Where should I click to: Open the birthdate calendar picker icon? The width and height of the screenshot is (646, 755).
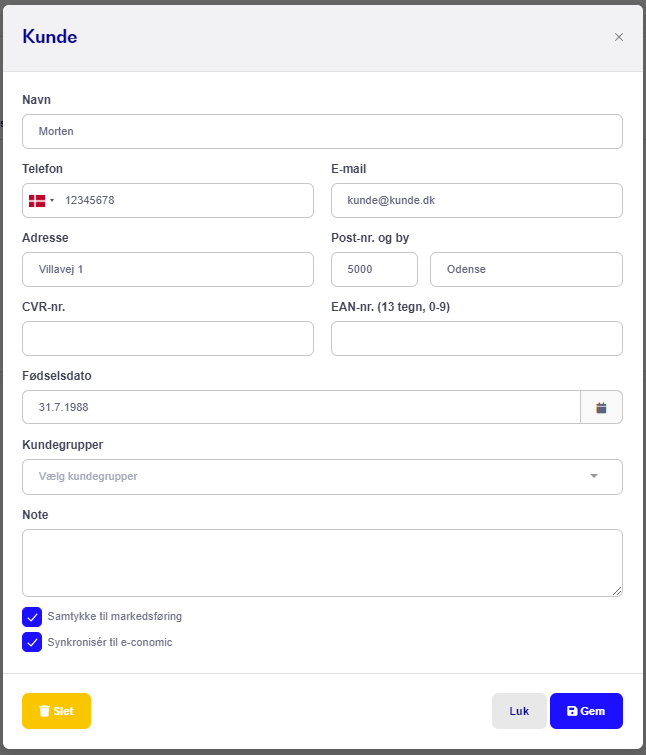click(x=601, y=407)
